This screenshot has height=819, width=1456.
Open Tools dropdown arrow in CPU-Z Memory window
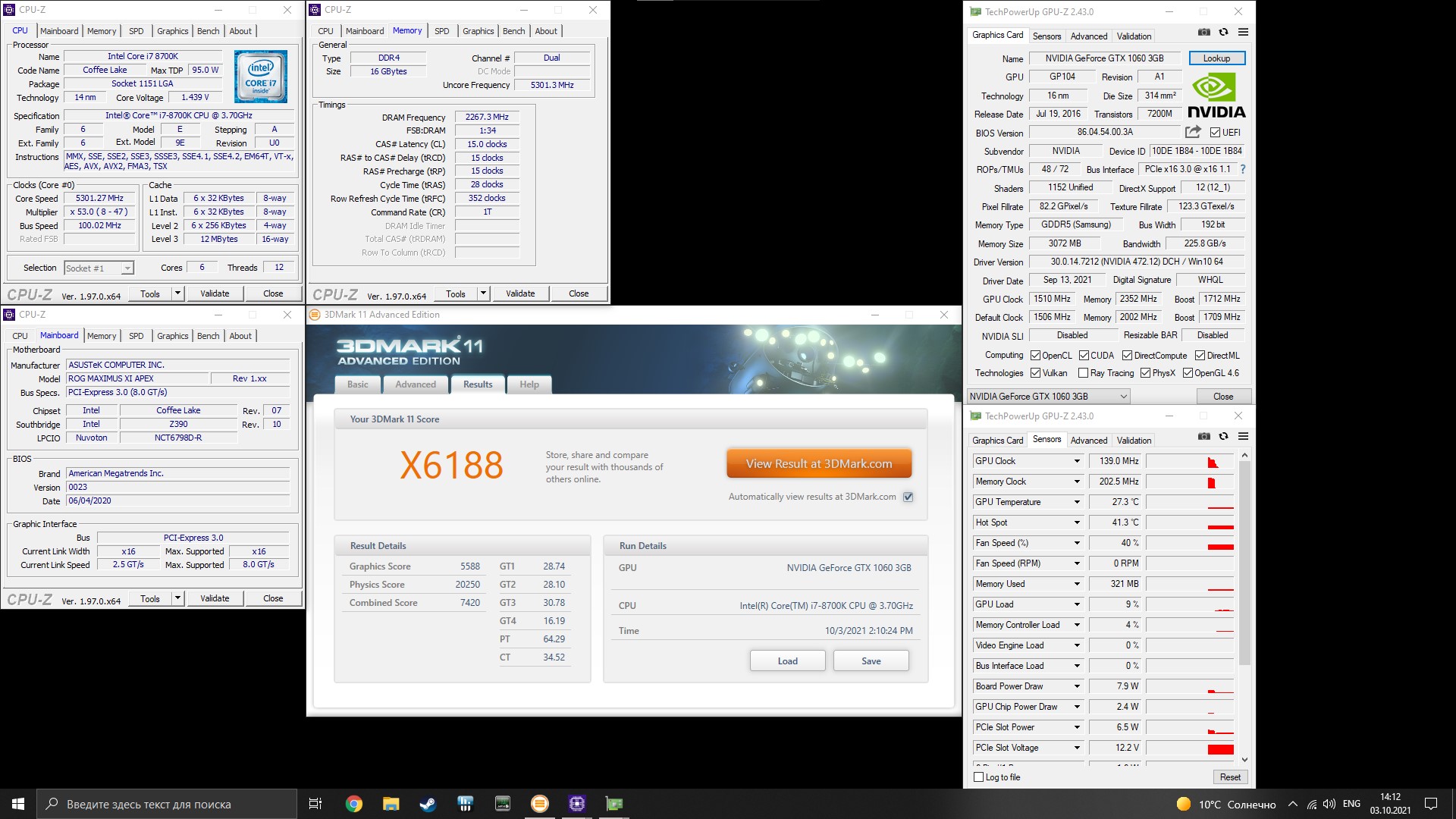[x=483, y=293]
